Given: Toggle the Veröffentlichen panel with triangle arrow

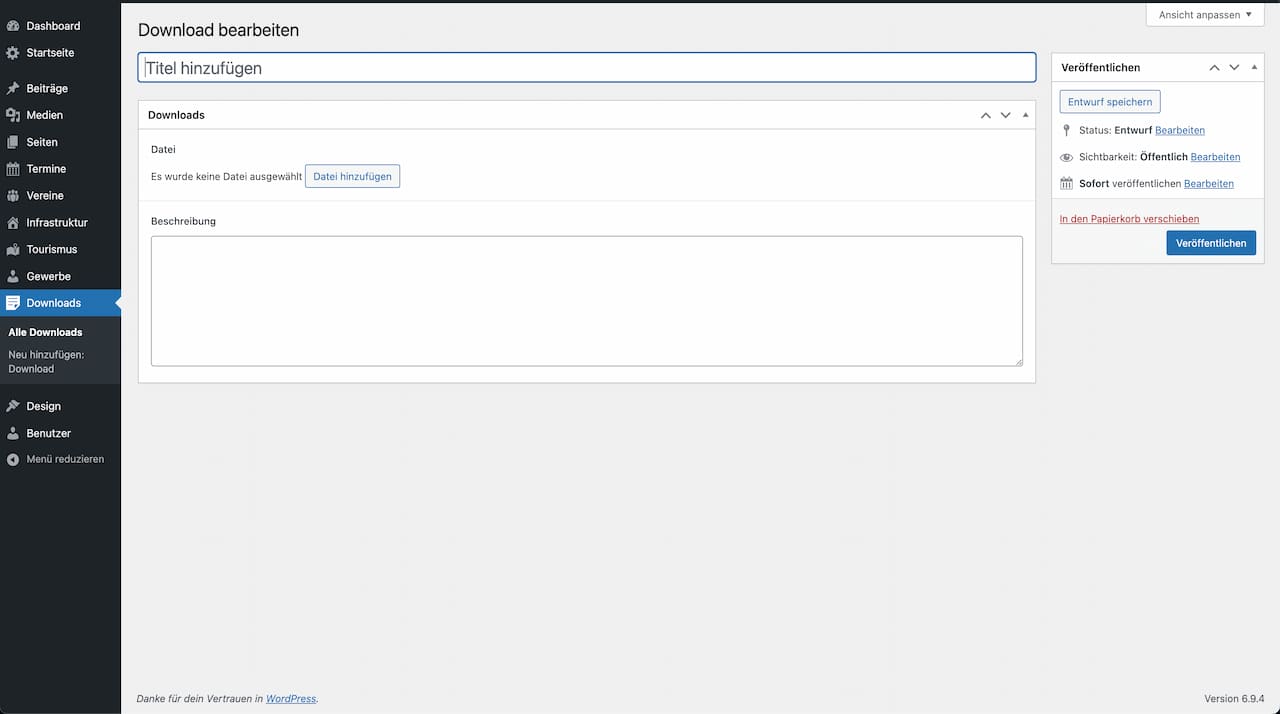Looking at the screenshot, I should coord(1254,67).
